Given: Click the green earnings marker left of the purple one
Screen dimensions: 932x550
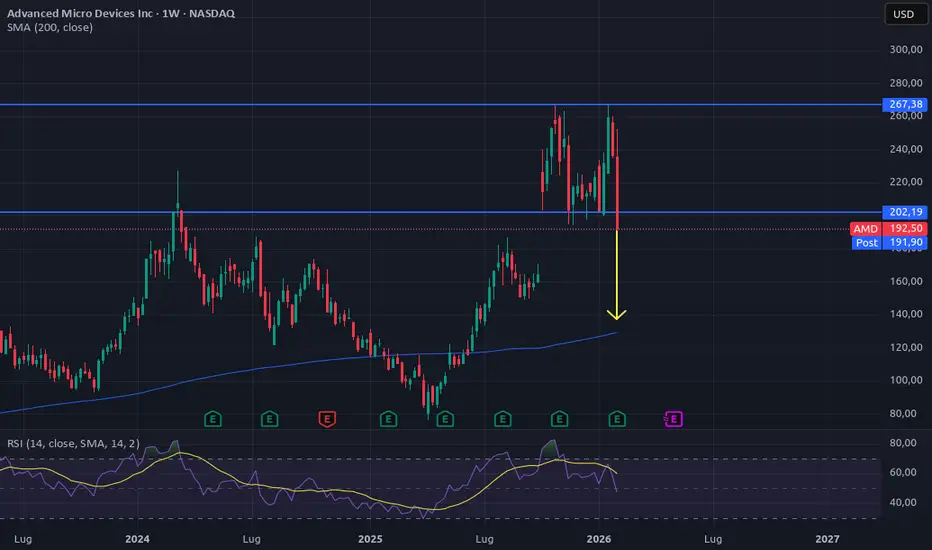Looking at the screenshot, I should click(617, 419).
